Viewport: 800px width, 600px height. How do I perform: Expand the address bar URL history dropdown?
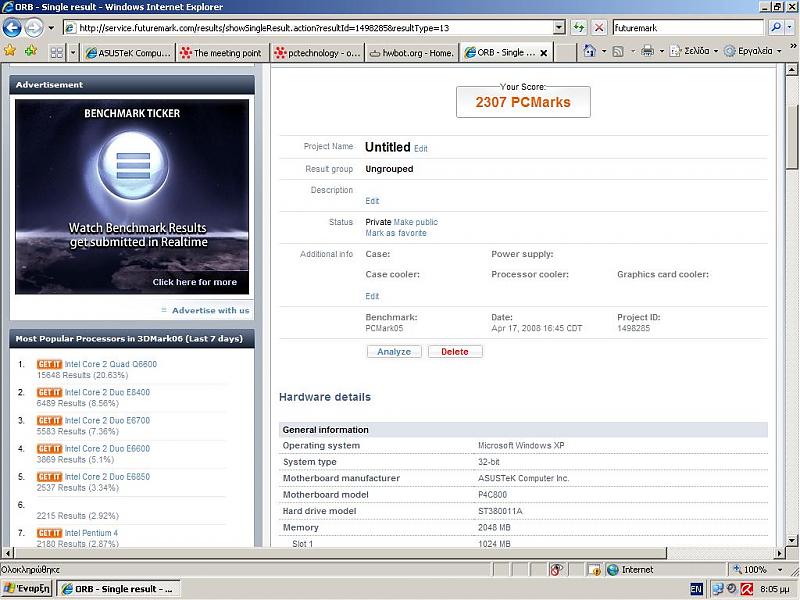pyautogui.click(x=559, y=28)
